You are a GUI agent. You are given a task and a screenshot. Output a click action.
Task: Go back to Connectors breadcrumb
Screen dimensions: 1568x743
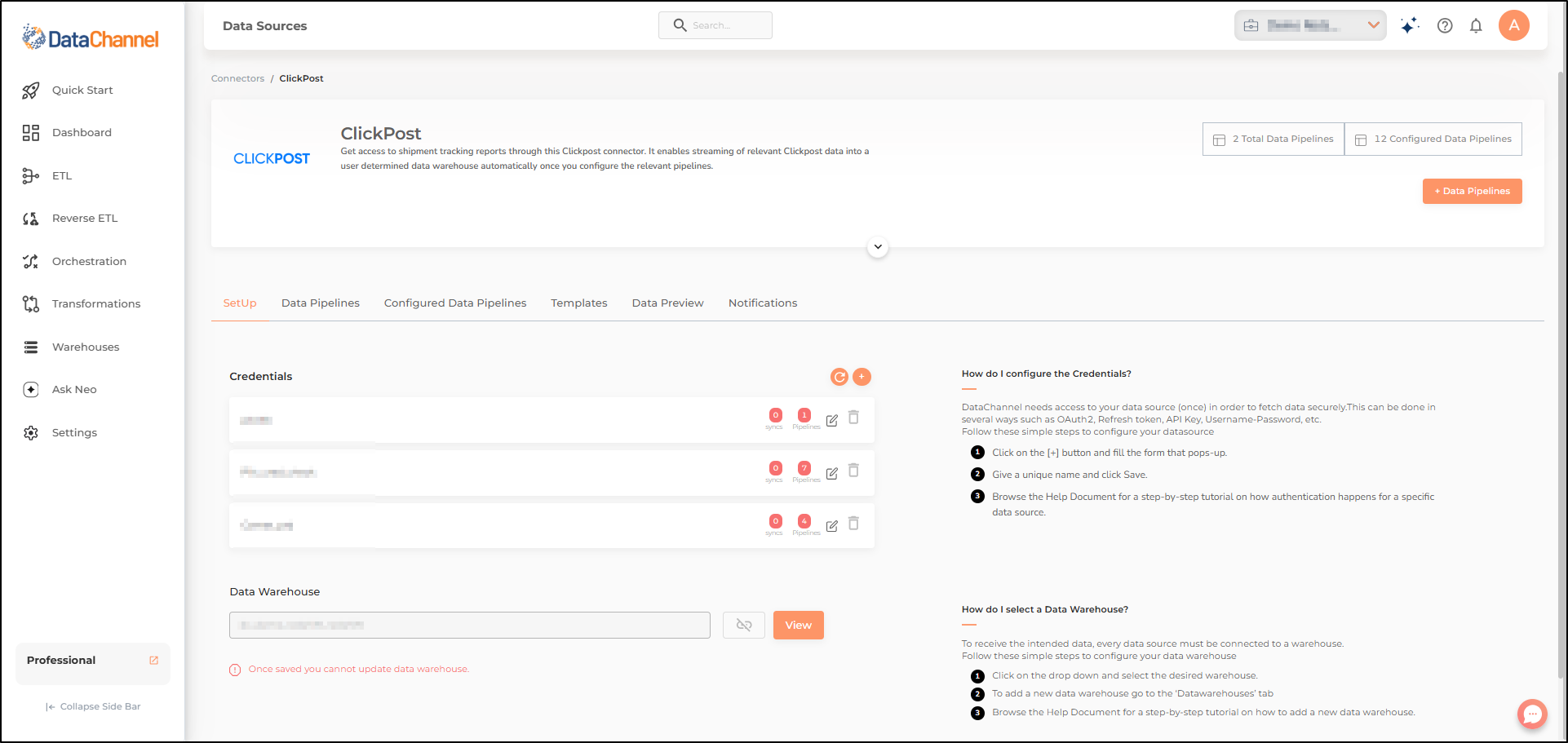pos(237,79)
